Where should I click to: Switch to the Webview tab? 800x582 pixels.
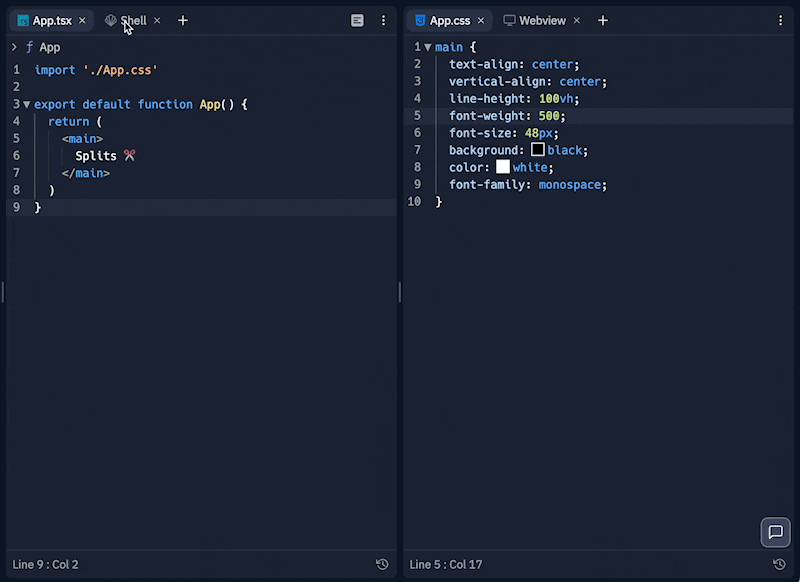[x=542, y=20]
